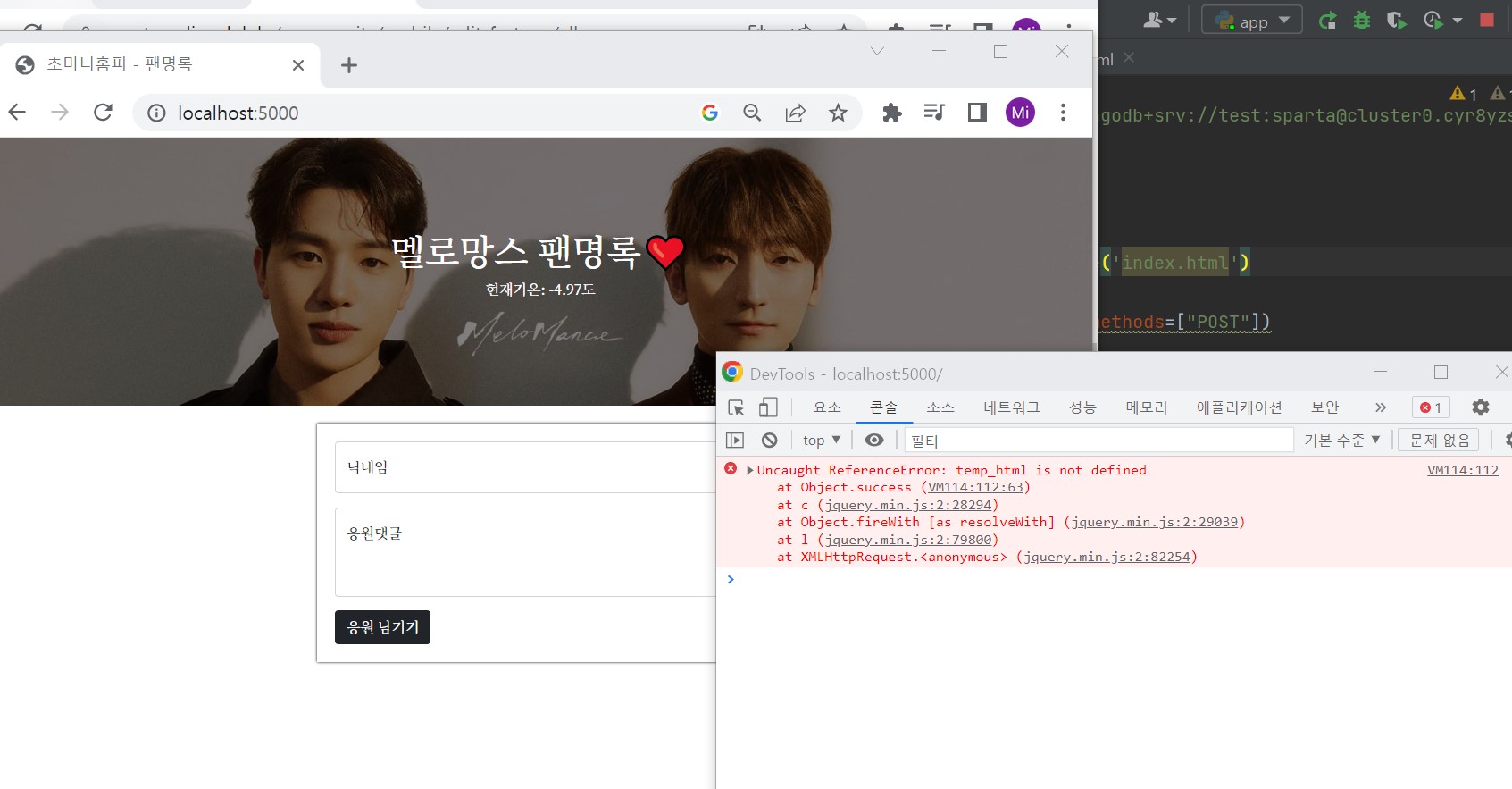View site information icon in address bar

[156, 113]
